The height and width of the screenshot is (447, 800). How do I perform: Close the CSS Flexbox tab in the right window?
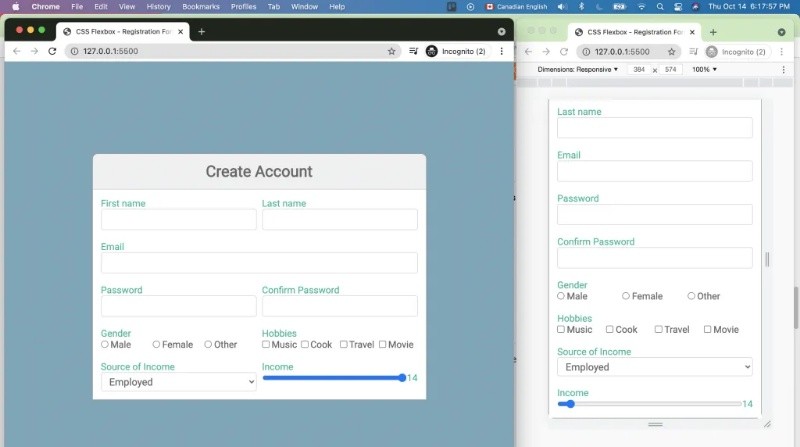(692, 32)
